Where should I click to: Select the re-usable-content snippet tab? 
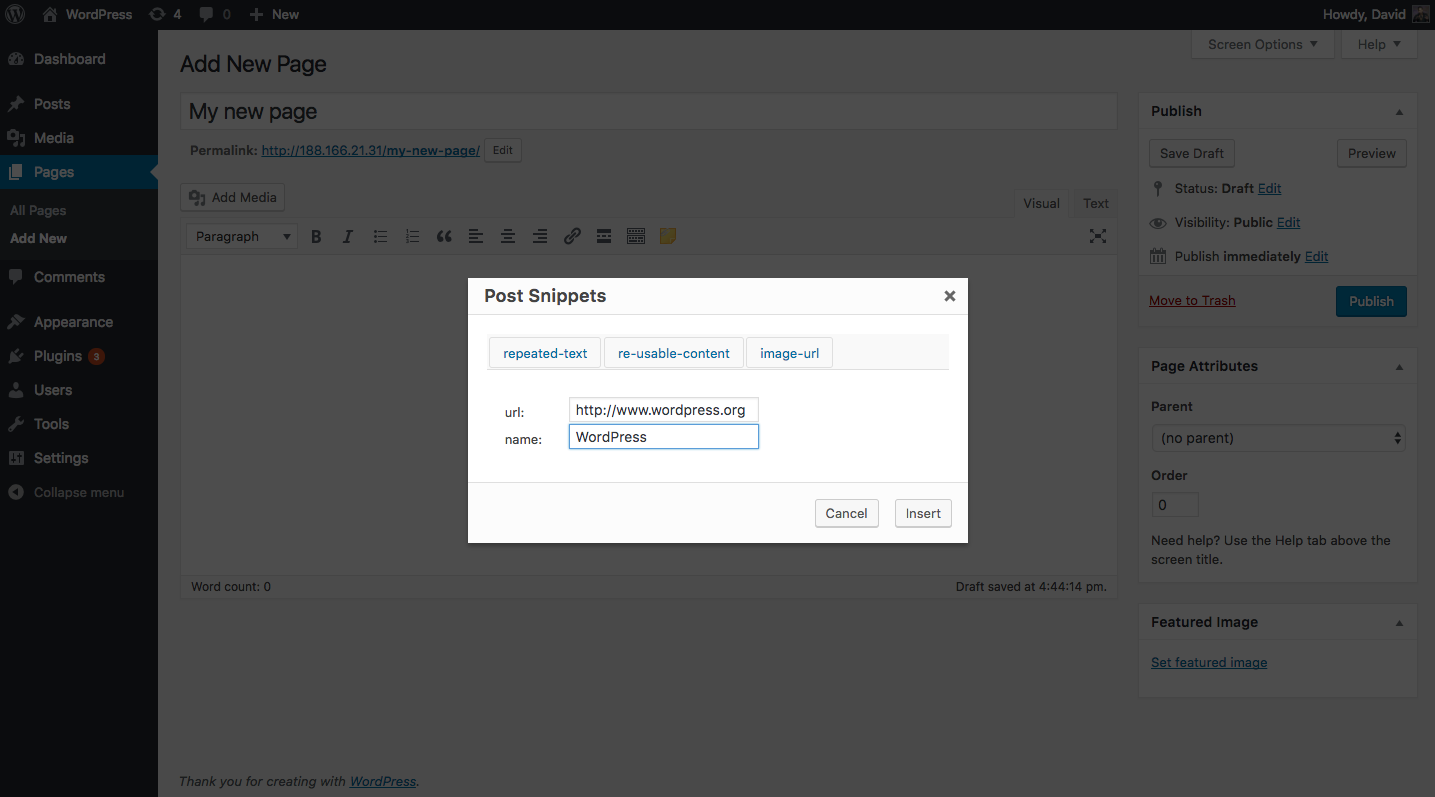[674, 353]
